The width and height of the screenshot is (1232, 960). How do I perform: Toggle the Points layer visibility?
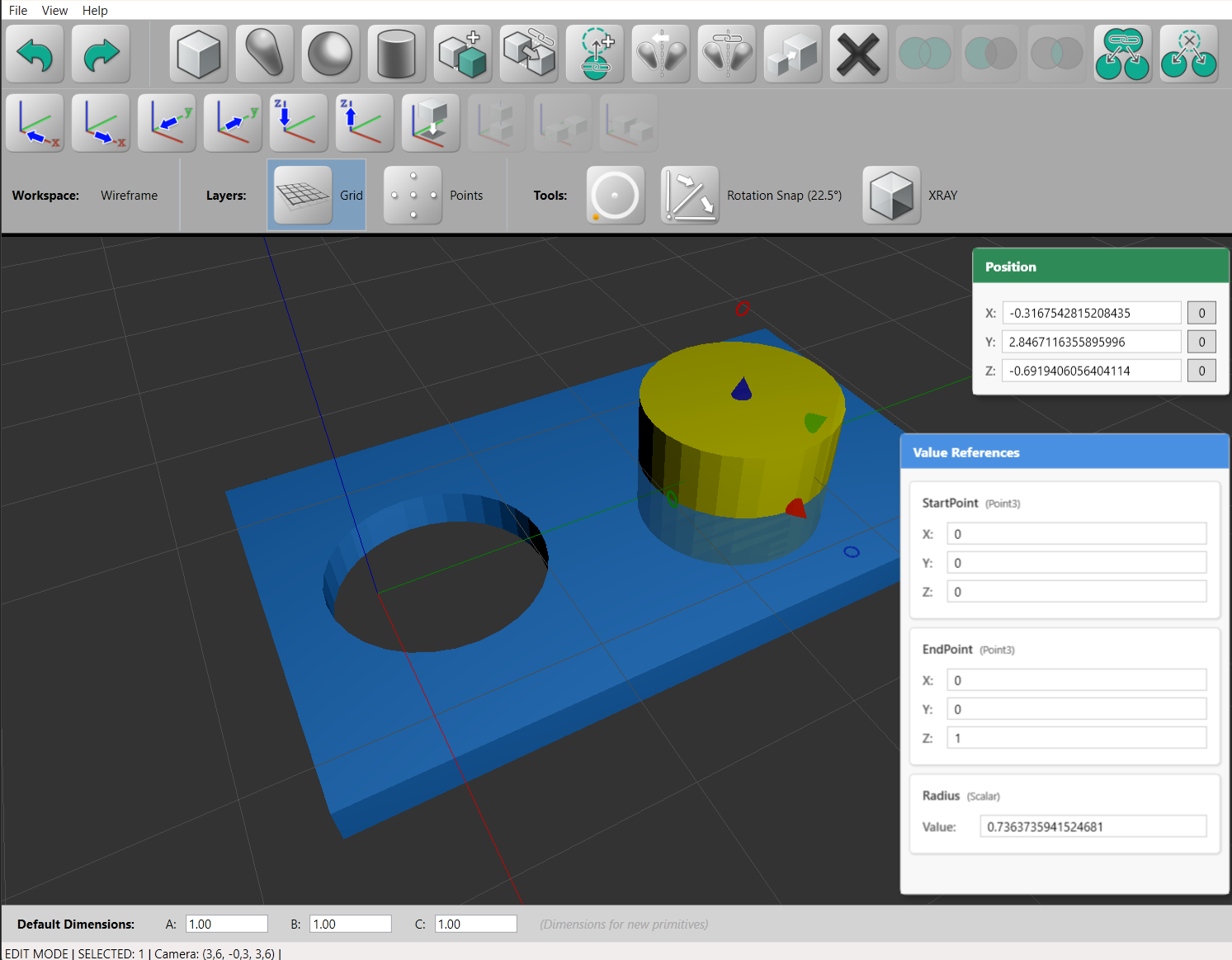[413, 195]
